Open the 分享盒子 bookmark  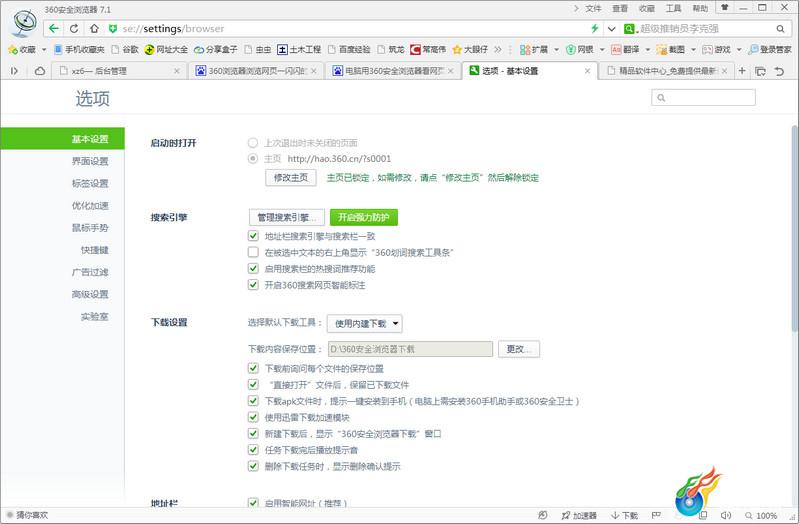[216, 49]
